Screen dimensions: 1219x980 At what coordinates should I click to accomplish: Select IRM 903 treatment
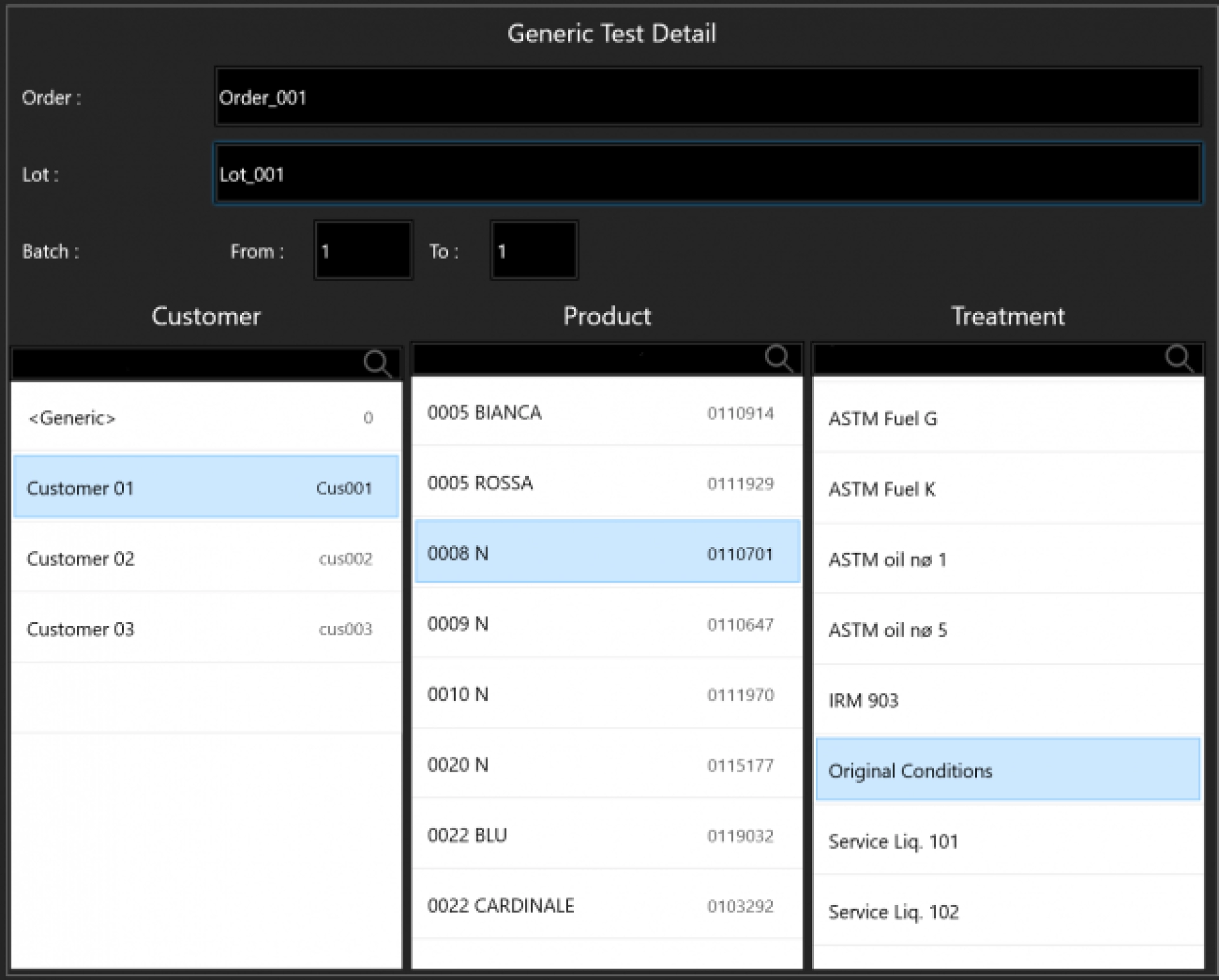click(1008, 701)
